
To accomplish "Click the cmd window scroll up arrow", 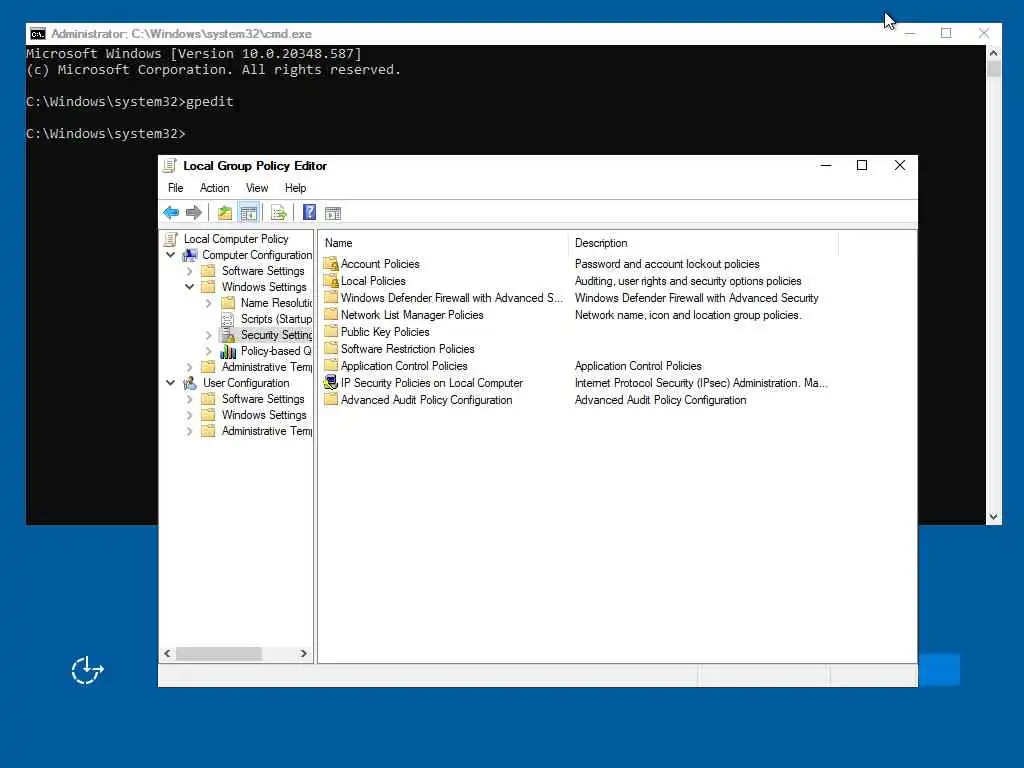I will click(993, 53).
